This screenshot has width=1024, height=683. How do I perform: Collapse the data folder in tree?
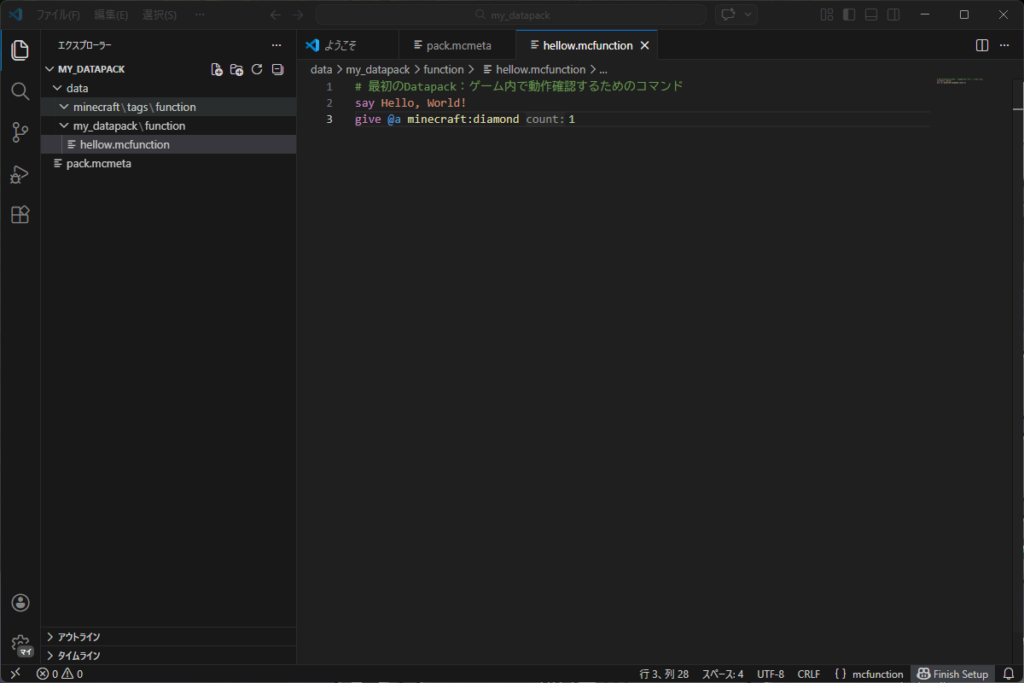pyautogui.click(x=77, y=88)
